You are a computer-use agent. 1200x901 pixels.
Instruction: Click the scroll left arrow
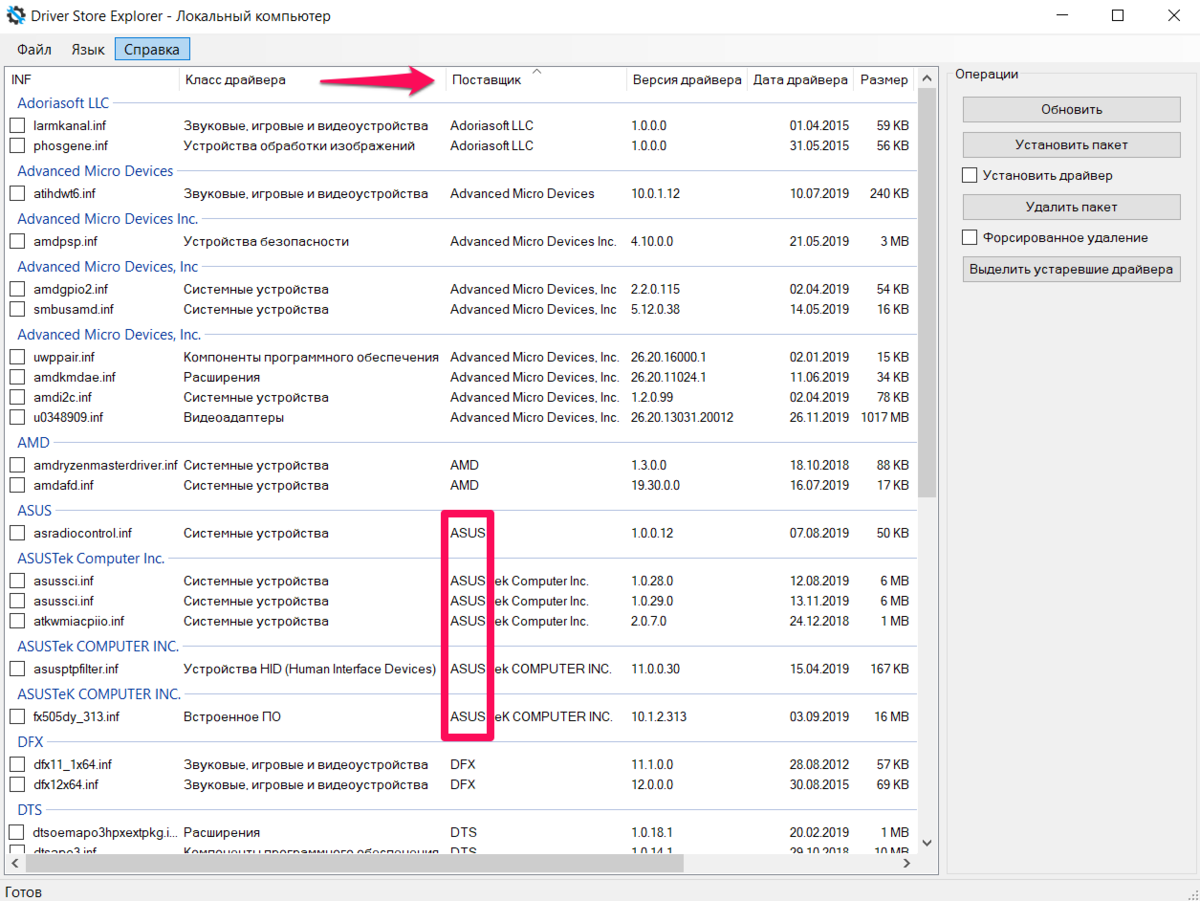tap(16, 863)
